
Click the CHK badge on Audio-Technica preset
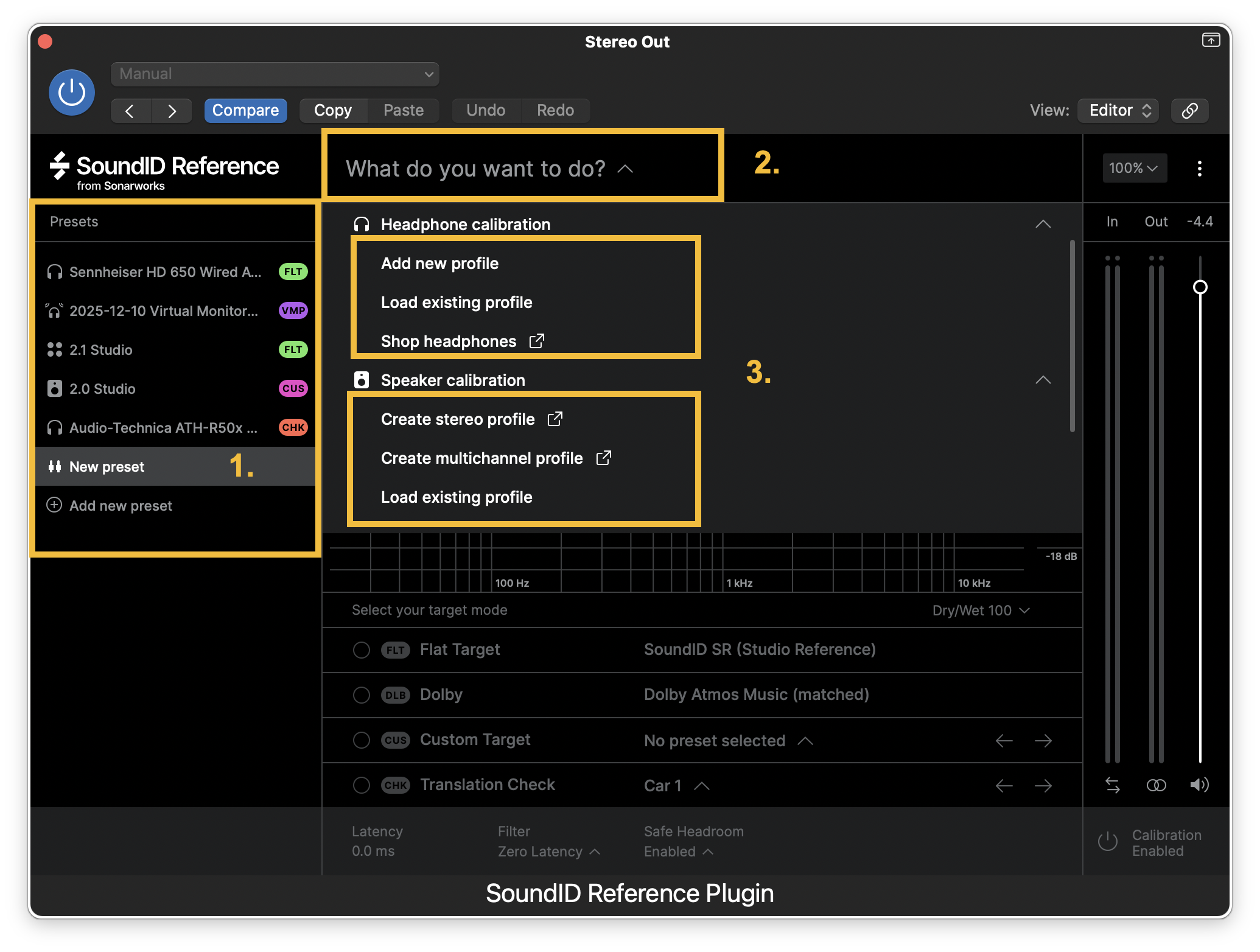(x=293, y=428)
